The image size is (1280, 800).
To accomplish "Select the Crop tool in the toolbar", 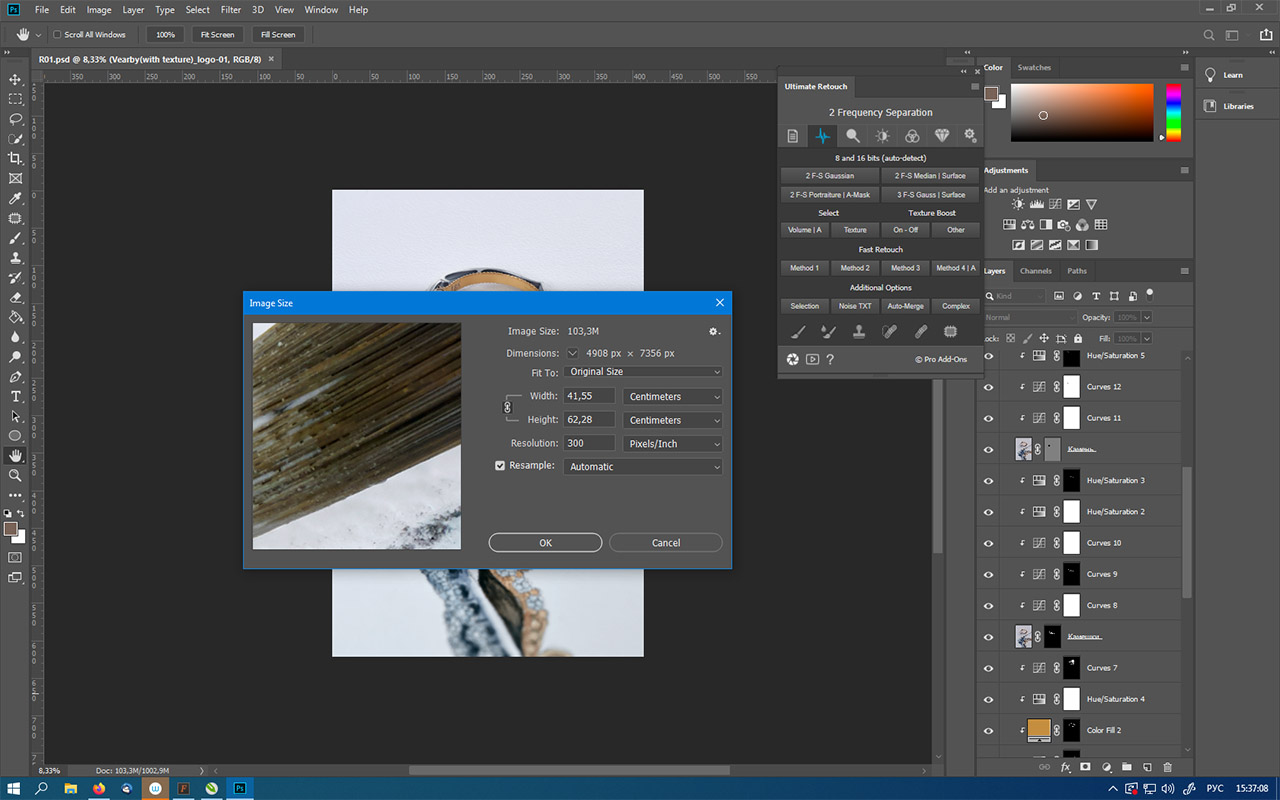I will (x=15, y=159).
